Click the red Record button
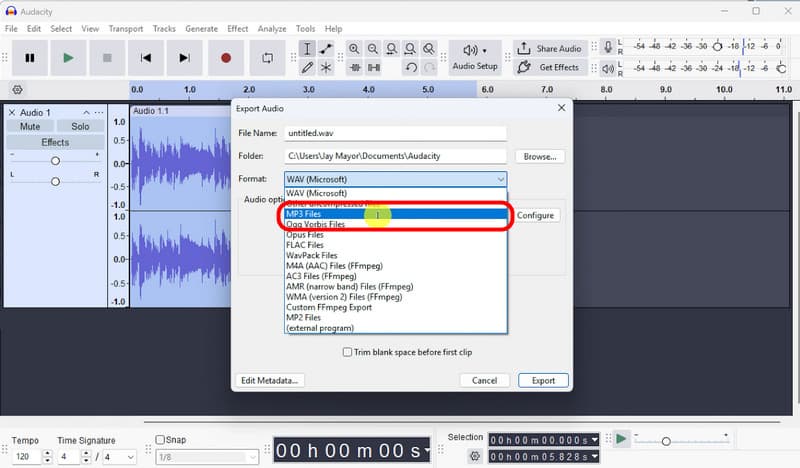 pyautogui.click(x=226, y=58)
